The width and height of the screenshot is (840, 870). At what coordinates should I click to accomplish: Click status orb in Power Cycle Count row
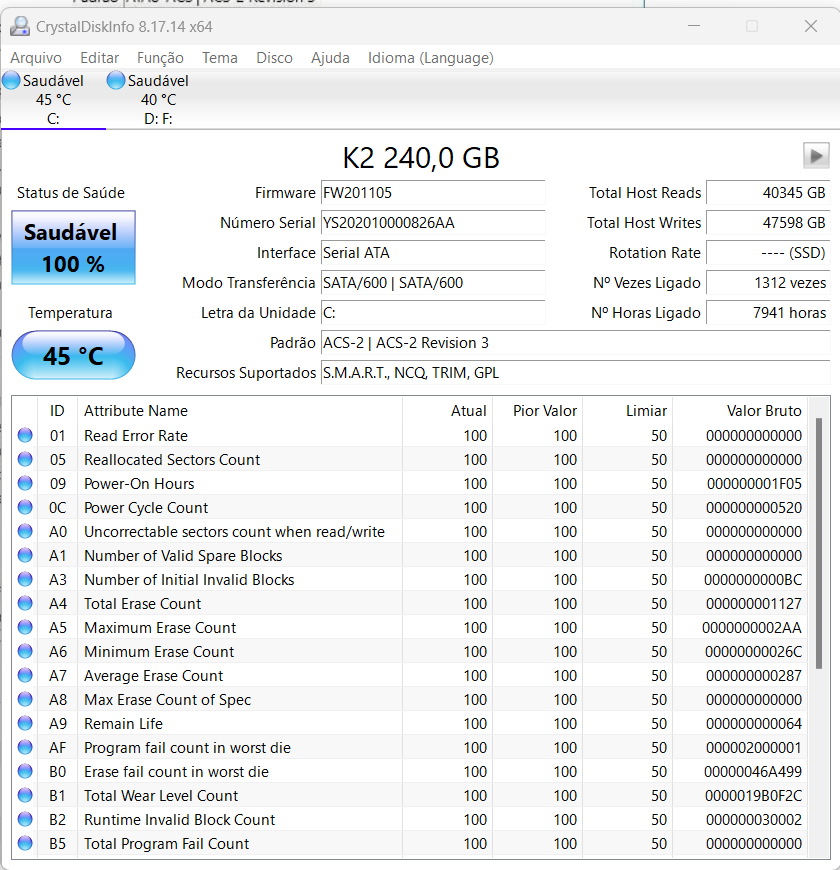25,507
